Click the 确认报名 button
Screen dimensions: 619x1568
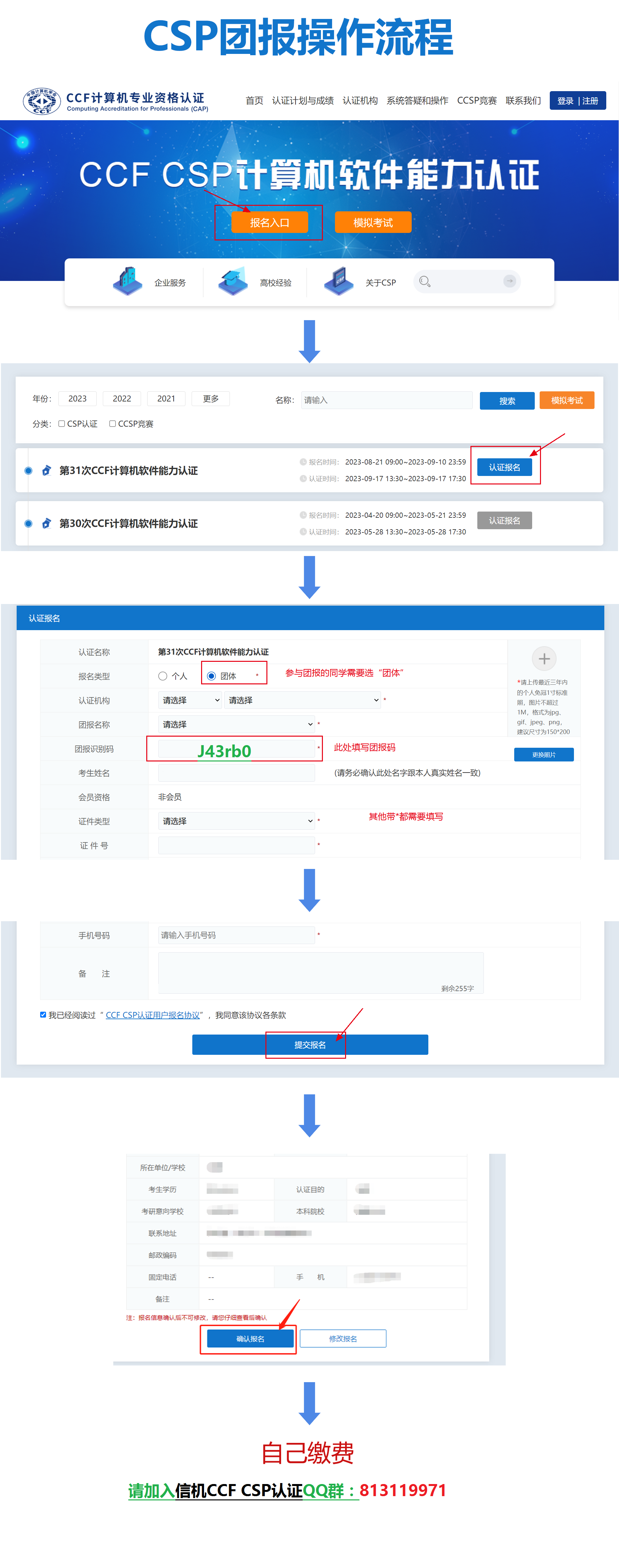click(x=250, y=1339)
